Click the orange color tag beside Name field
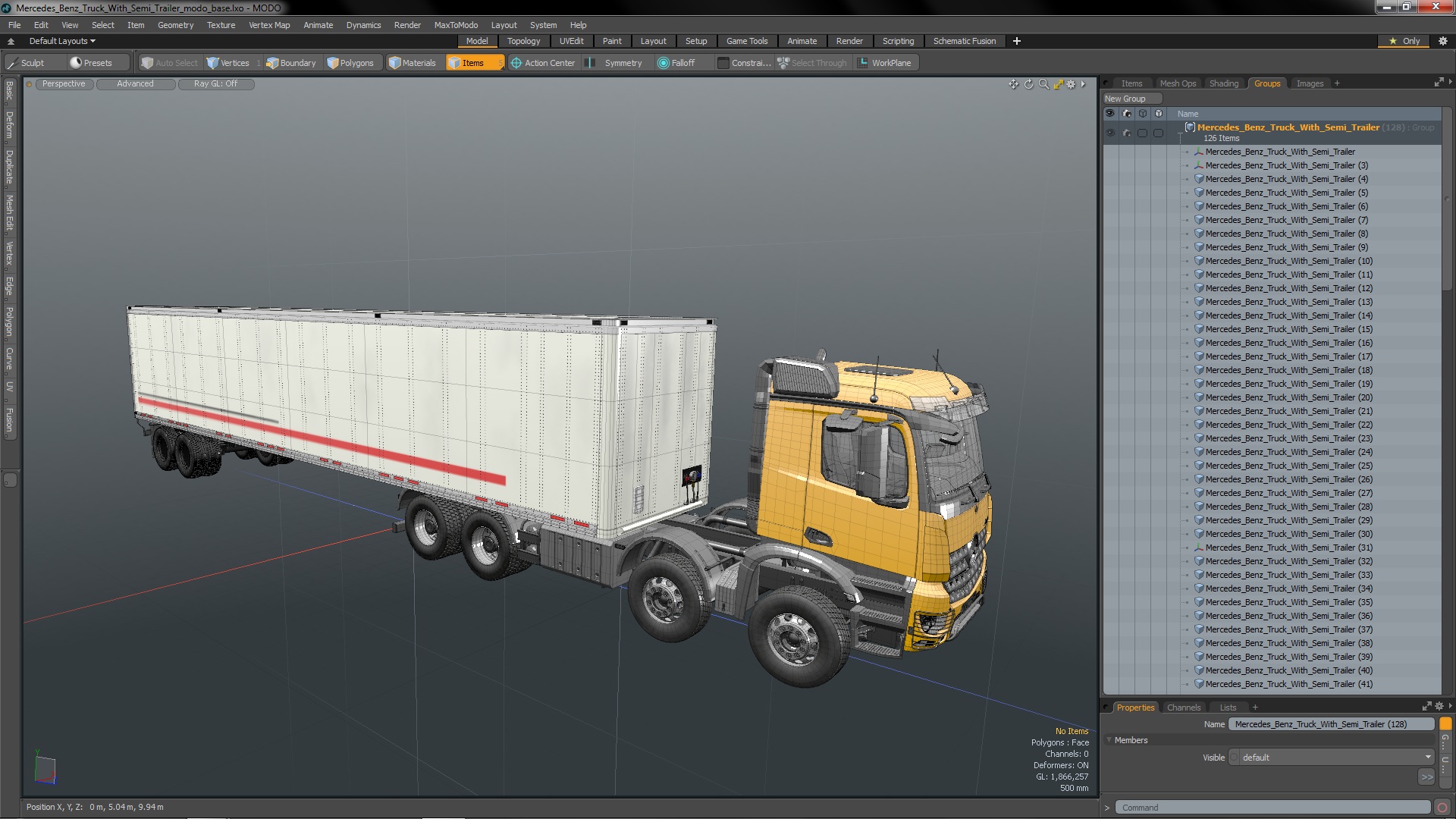 (1445, 724)
